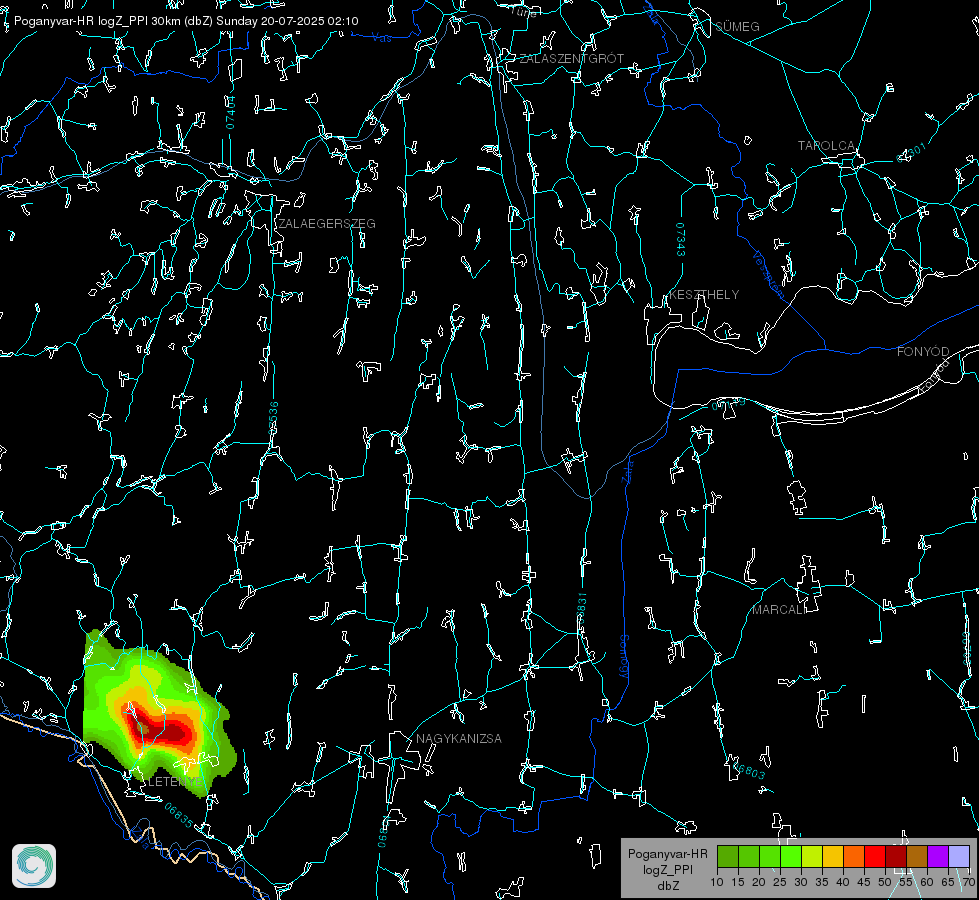Click the KESZTHELY city label

[704, 295]
